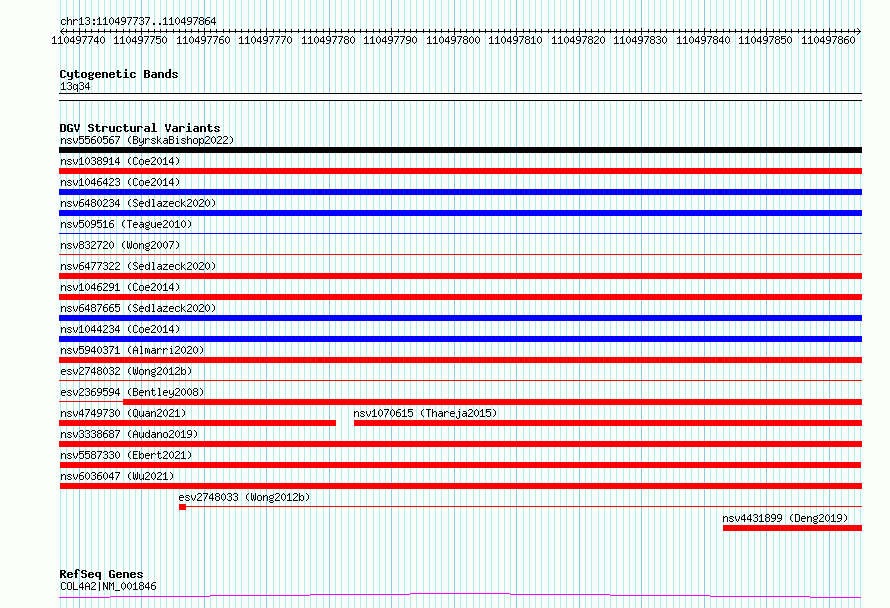Image resolution: width=890 pixels, height=608 pixels.
Task: Click the red nsv6036047 variant bar
Action: point(460,486)
